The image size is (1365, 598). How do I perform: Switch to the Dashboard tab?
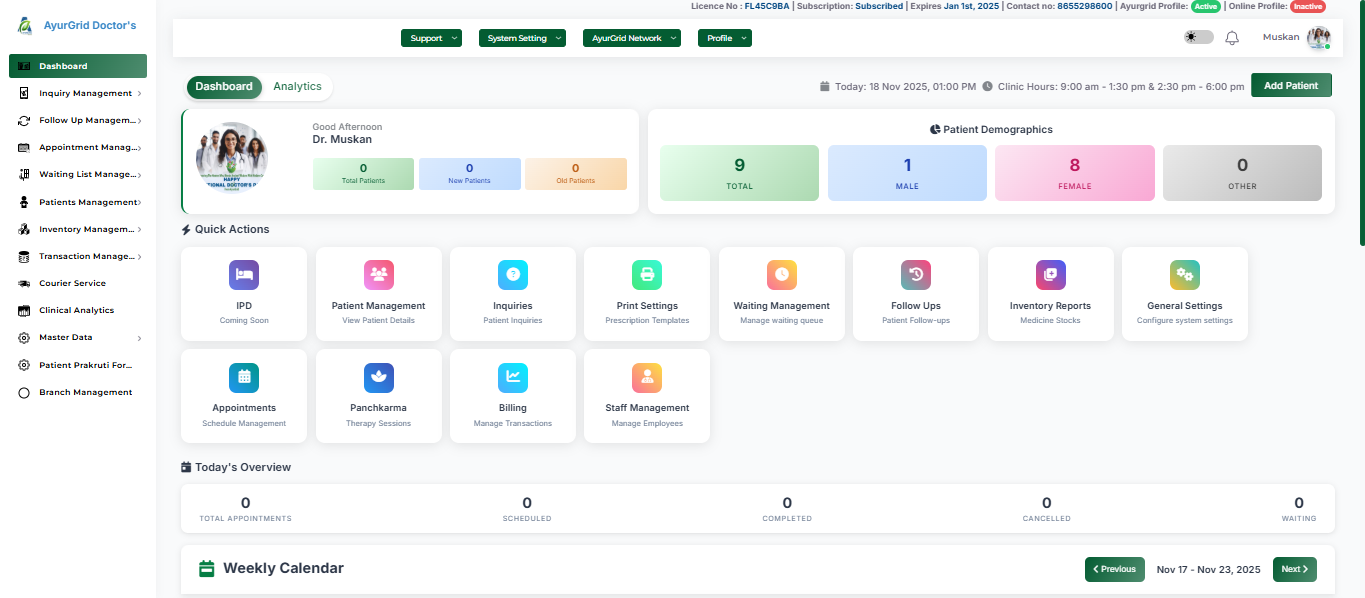pyautogui.click(x=223, y=86)
